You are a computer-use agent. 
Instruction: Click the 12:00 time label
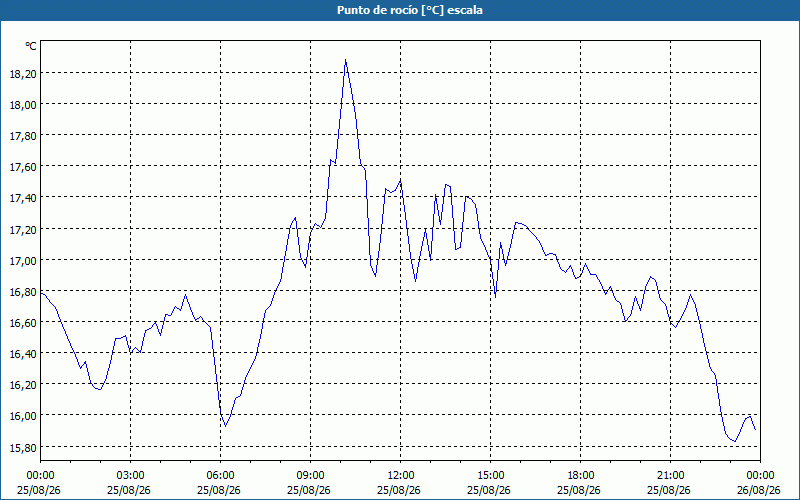coord(401,476)
